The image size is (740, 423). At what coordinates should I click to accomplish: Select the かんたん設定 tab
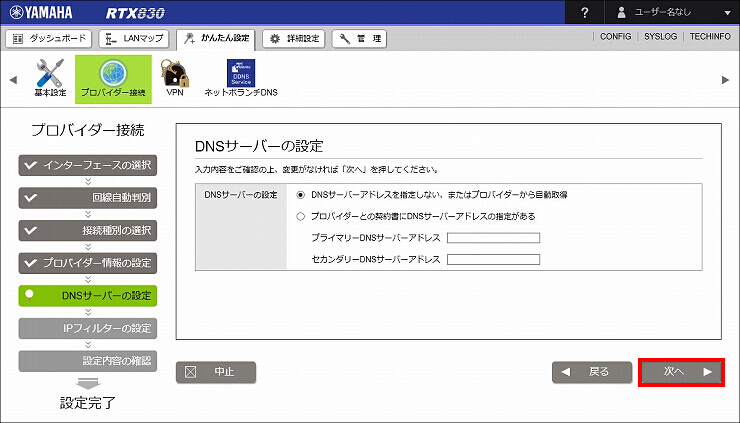click(216, 39)
